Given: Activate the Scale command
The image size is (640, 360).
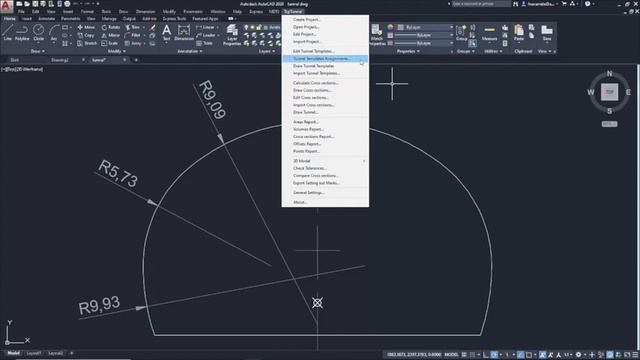Looking at the screenshot, I should click(x=110, y=43).
